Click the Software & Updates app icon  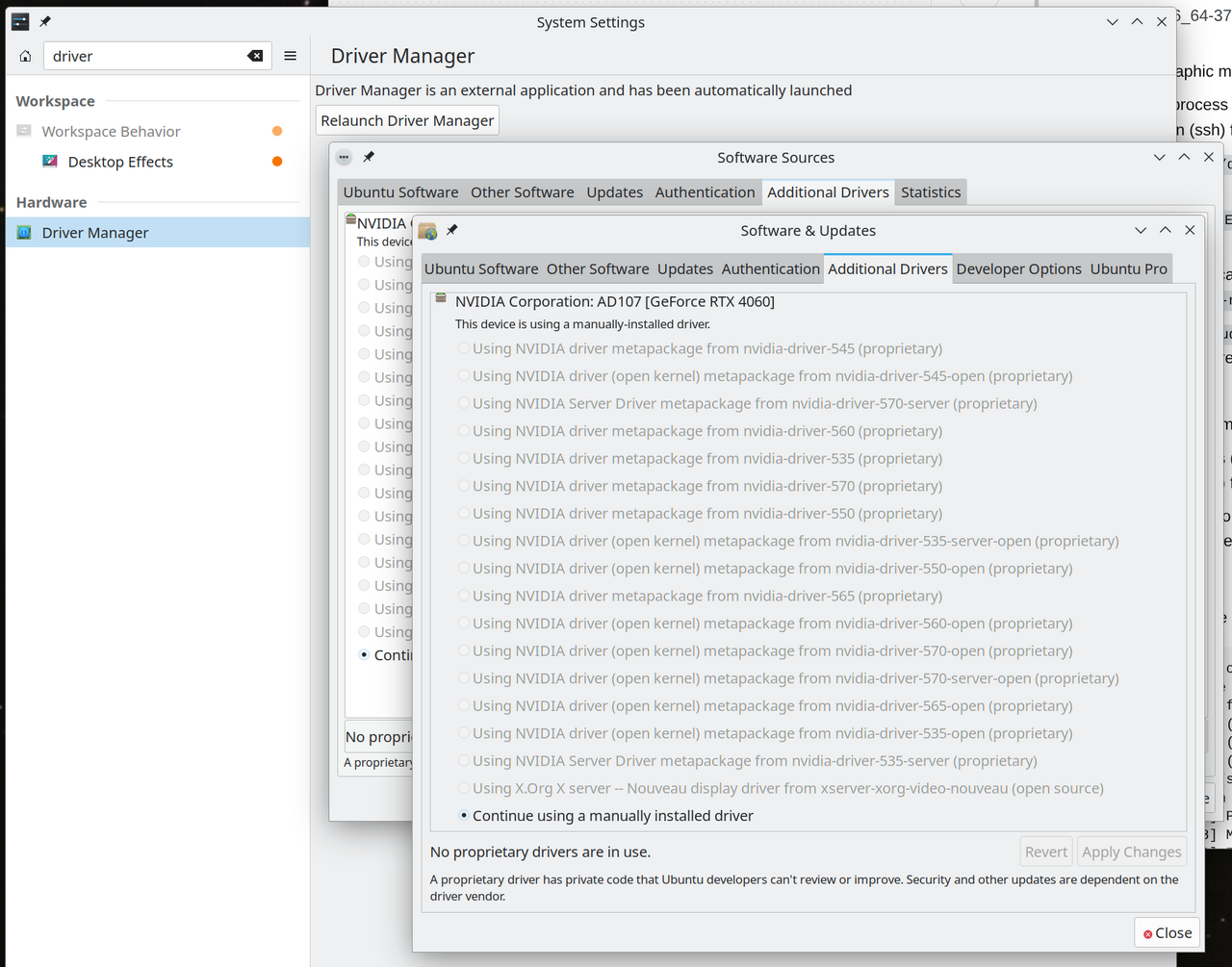click(427, 231)
